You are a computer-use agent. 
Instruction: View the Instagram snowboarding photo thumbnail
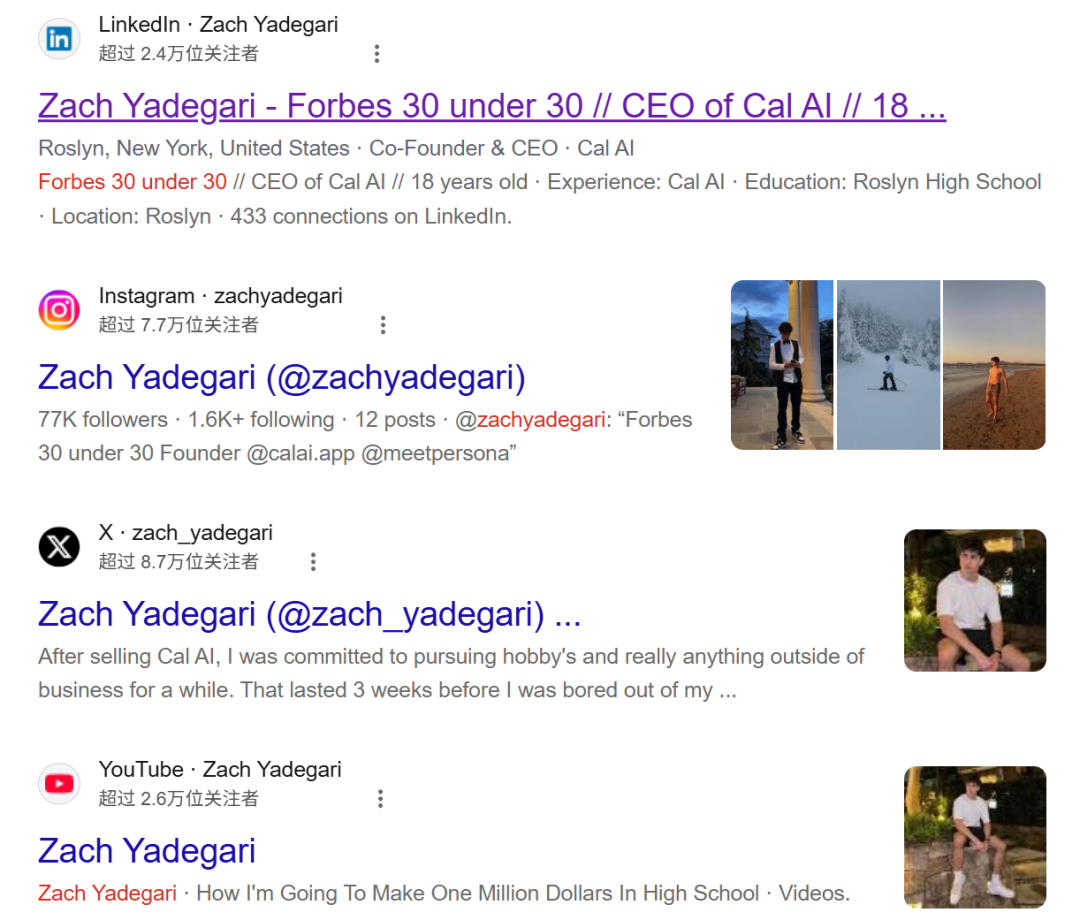889,365
